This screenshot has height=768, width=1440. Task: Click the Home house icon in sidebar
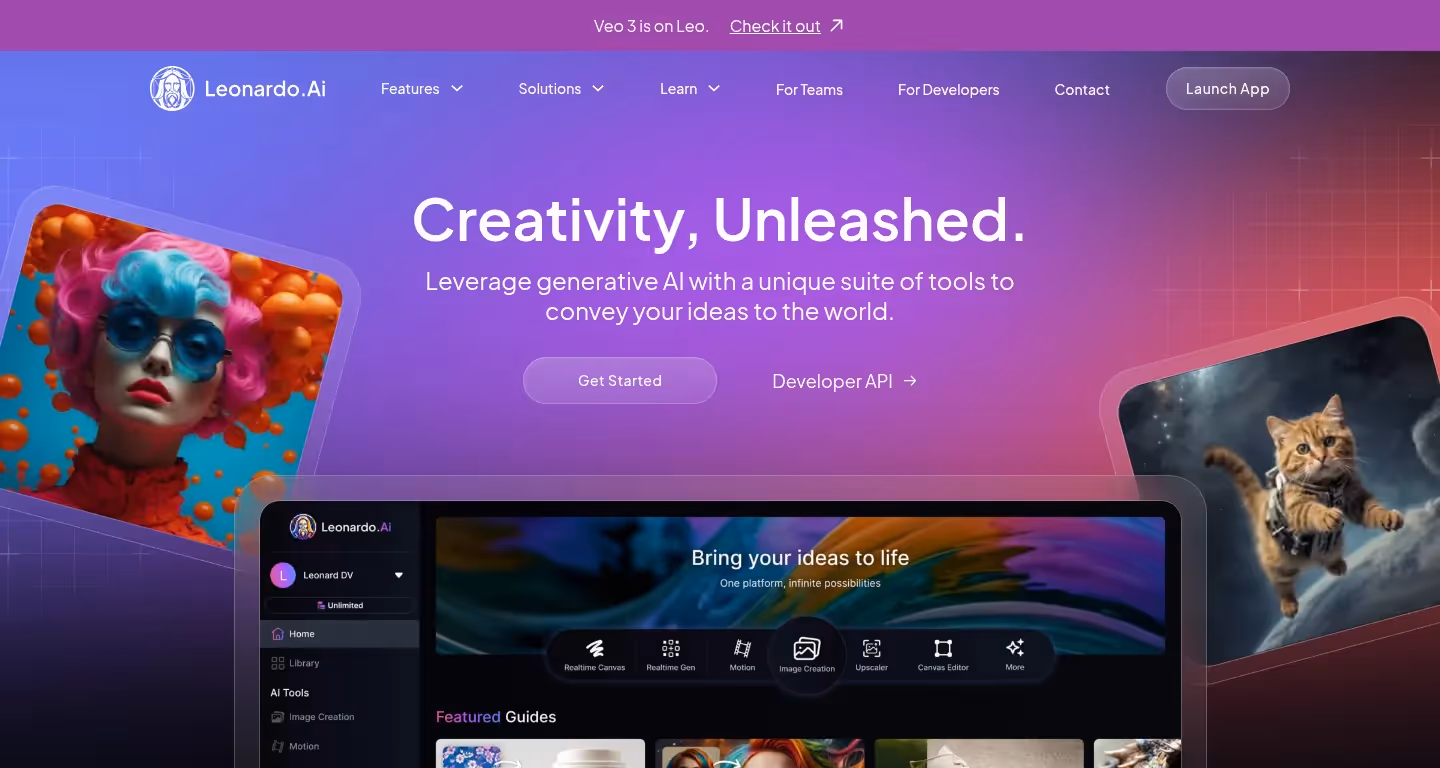tap(277, 634)
